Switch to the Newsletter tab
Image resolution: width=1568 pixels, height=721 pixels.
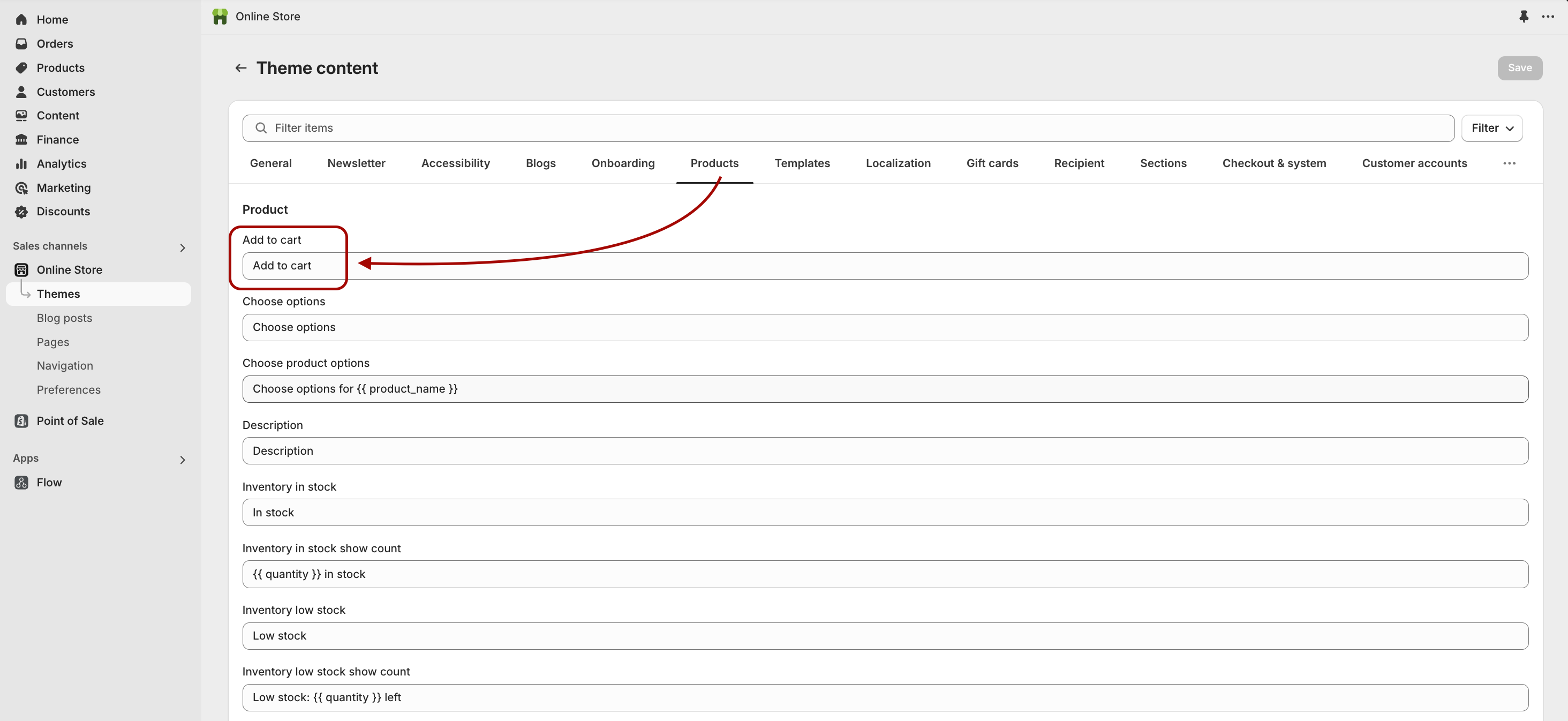(356, 163)
